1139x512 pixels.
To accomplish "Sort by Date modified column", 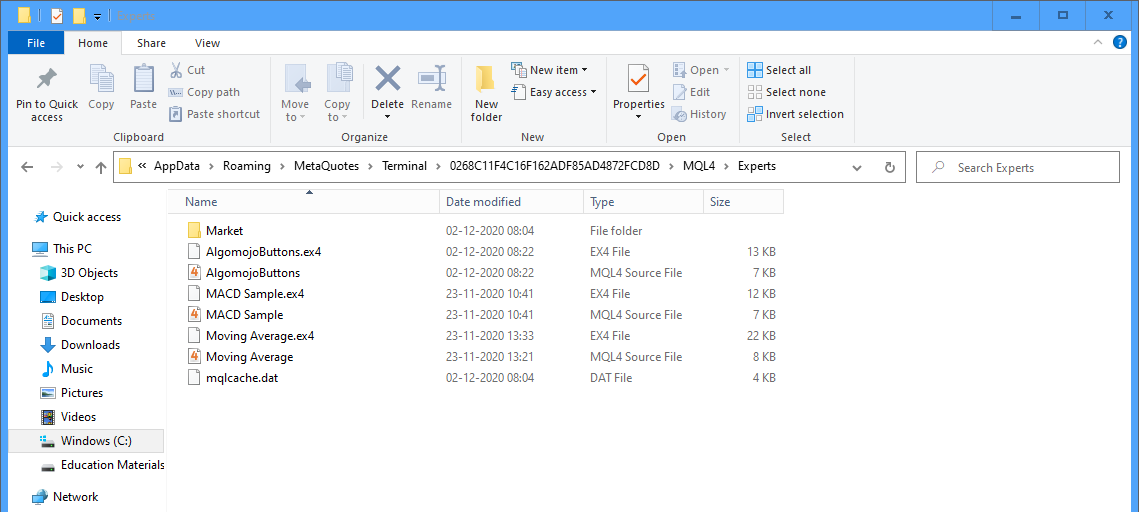I will [x=511, y=202].
